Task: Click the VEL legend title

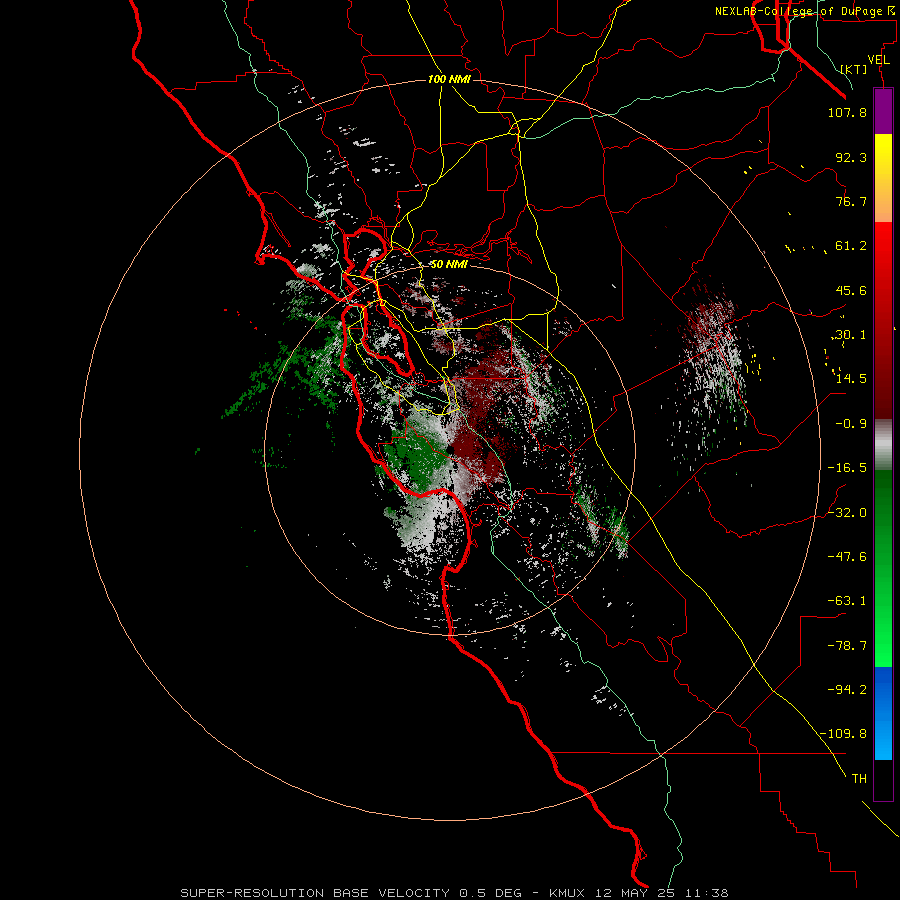Action: click(878, 60)
